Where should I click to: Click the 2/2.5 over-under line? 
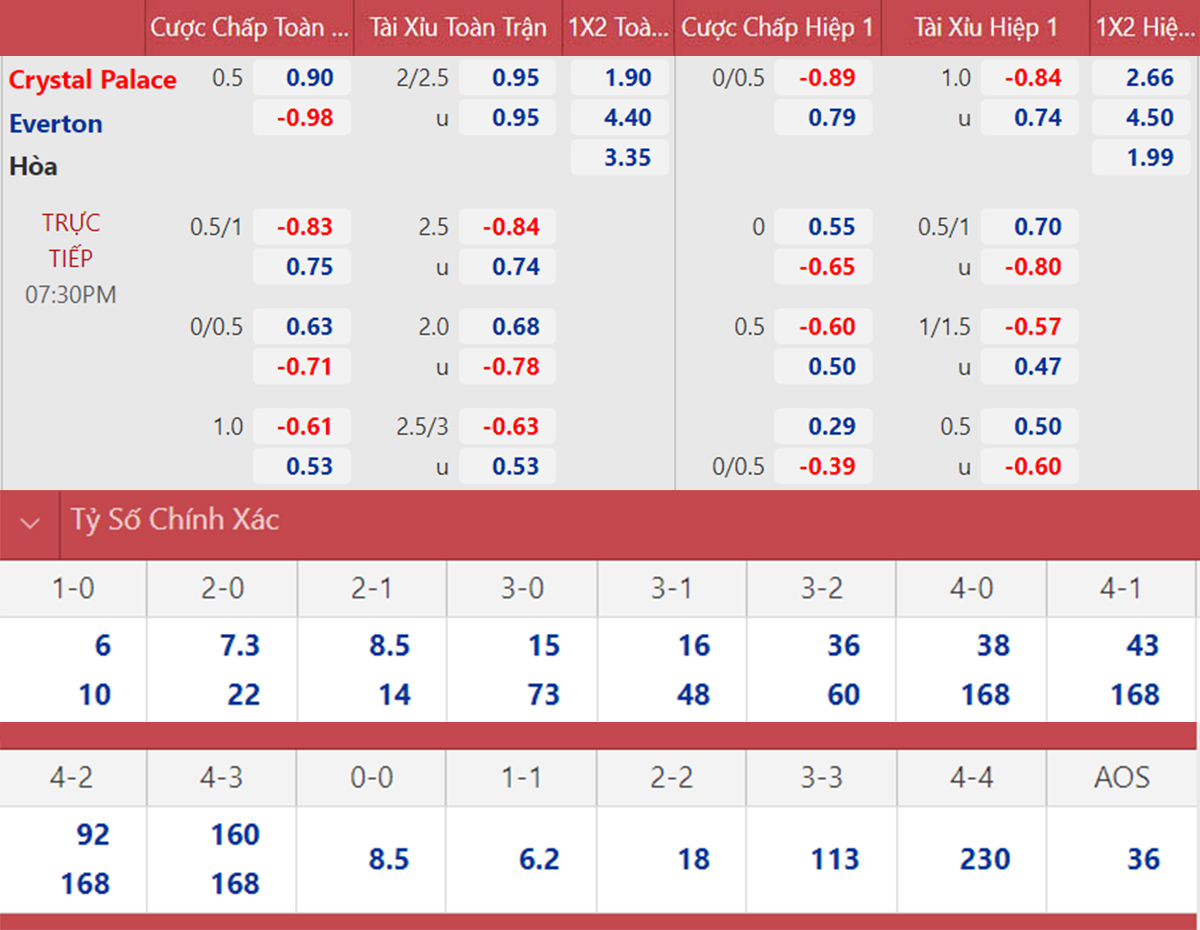click(423, 78)
